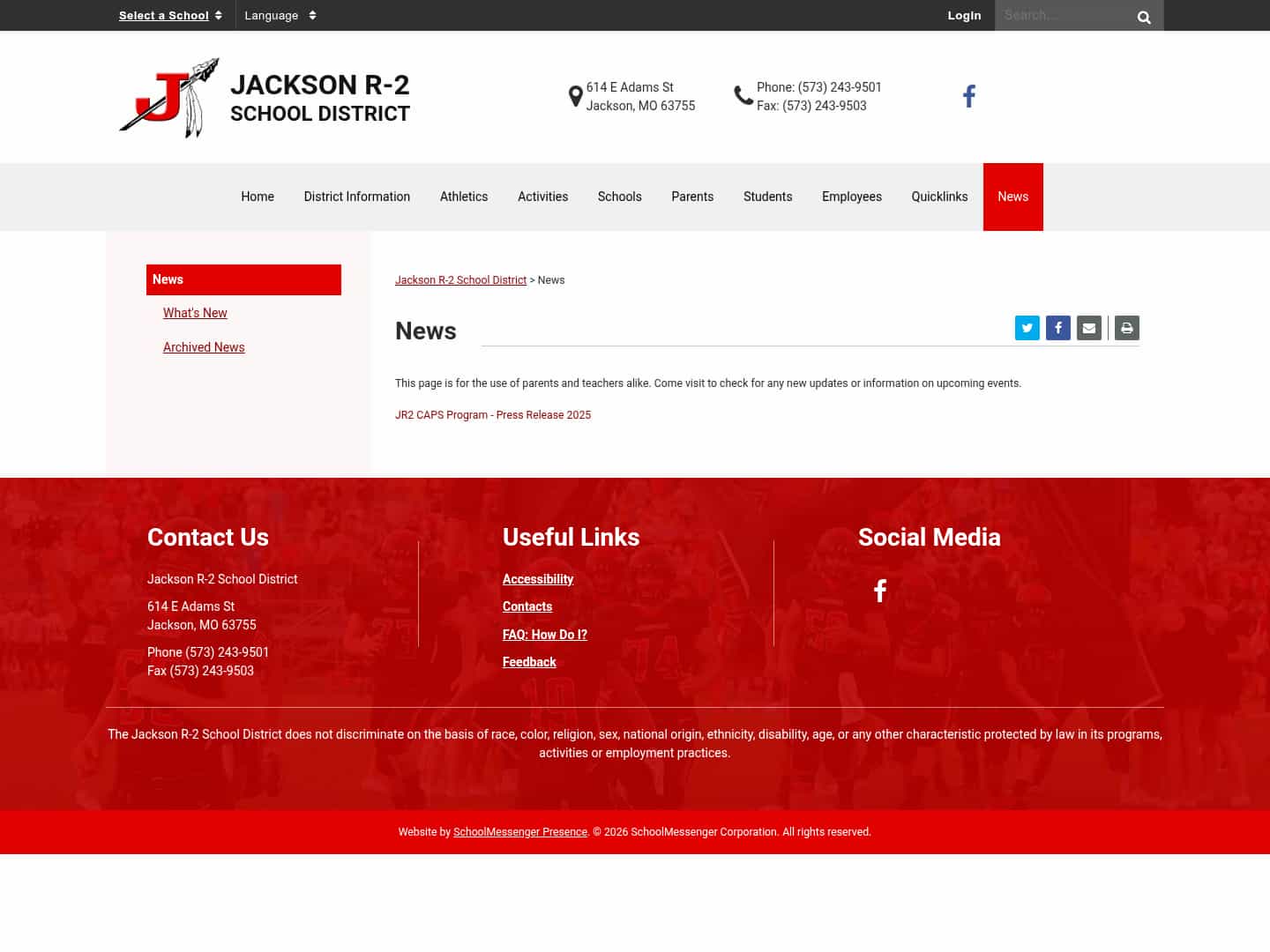Follow the SchoolMessenger Presence link
The width and height of the screenshot is (1270, 952).
[x=520, y=831]
